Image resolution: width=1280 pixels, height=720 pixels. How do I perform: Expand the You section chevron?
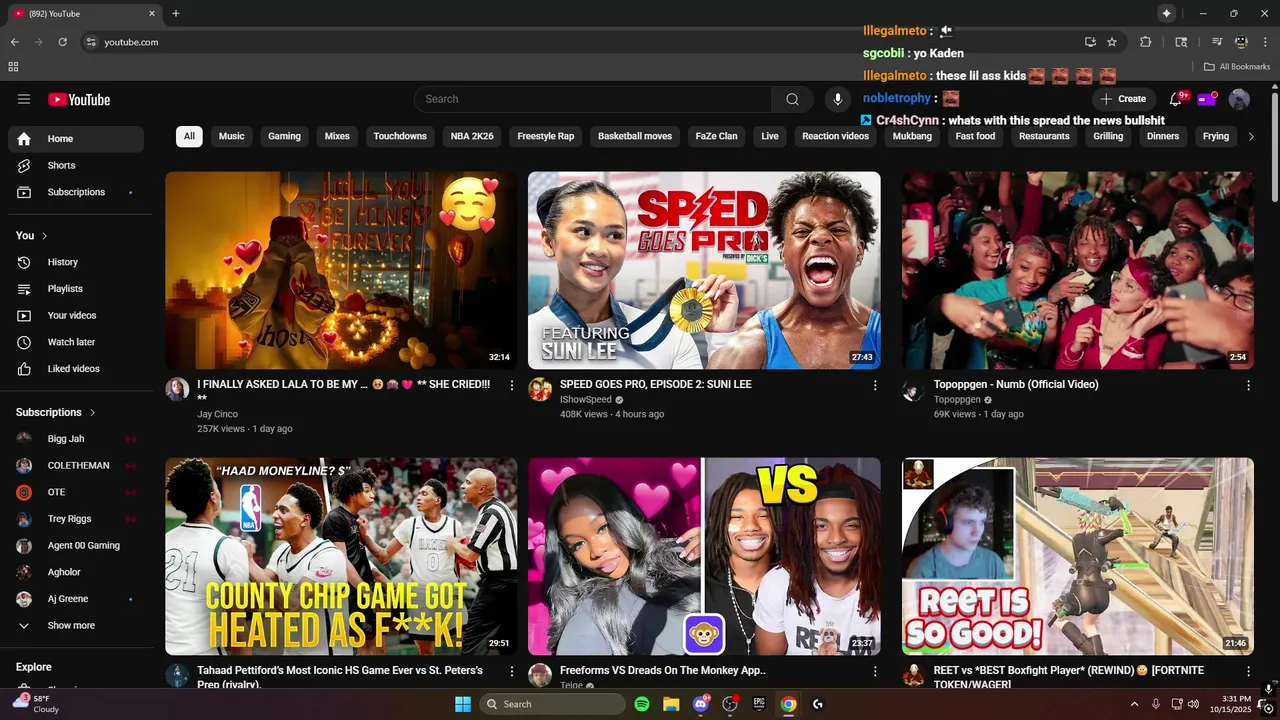[44, 236]
